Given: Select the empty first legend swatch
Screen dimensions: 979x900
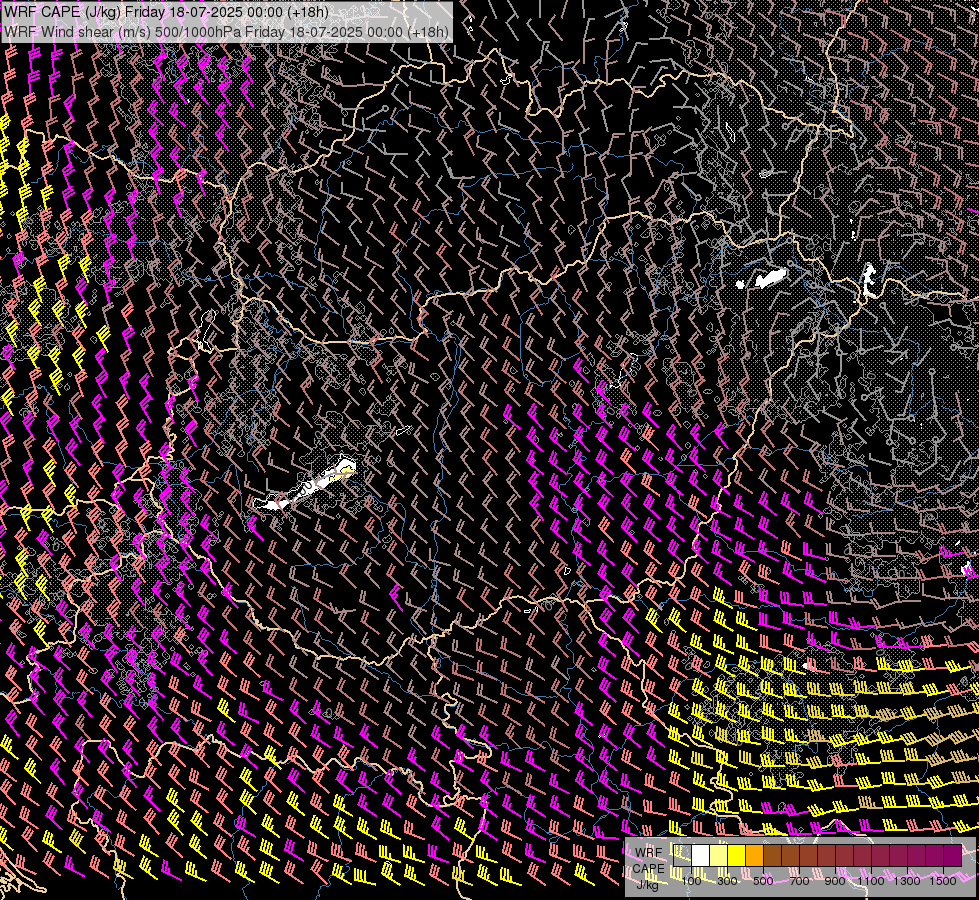Looking at the screenshot, I should tap(682, 856).
